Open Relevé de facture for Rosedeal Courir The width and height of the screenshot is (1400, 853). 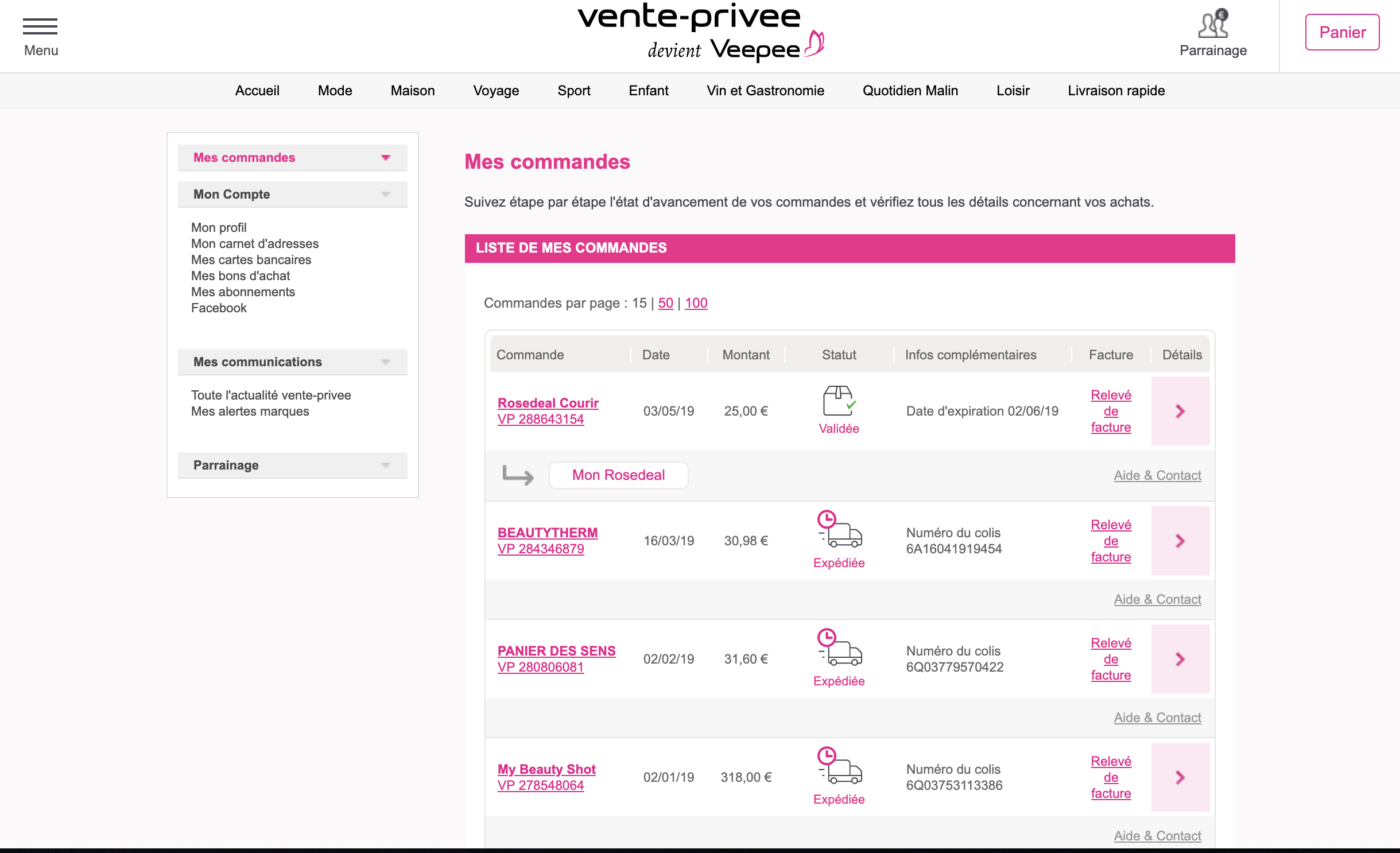(x=1111, y=411)
